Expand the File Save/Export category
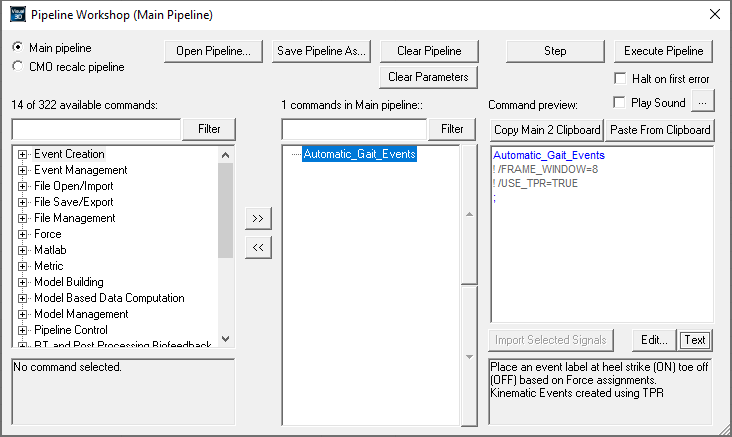 tap(22, 202)
